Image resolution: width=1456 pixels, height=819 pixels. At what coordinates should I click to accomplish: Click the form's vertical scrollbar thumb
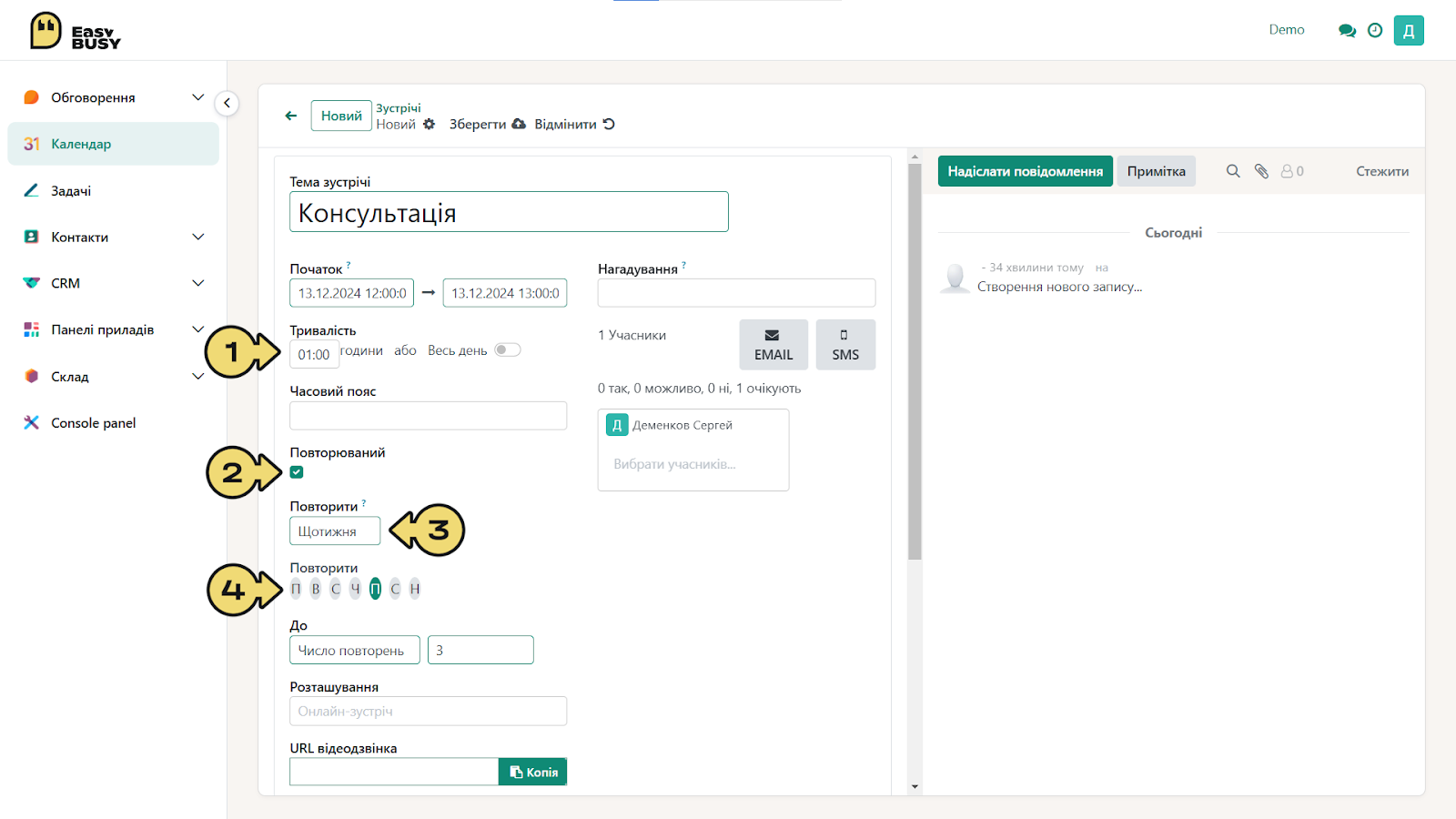(915, 362)
